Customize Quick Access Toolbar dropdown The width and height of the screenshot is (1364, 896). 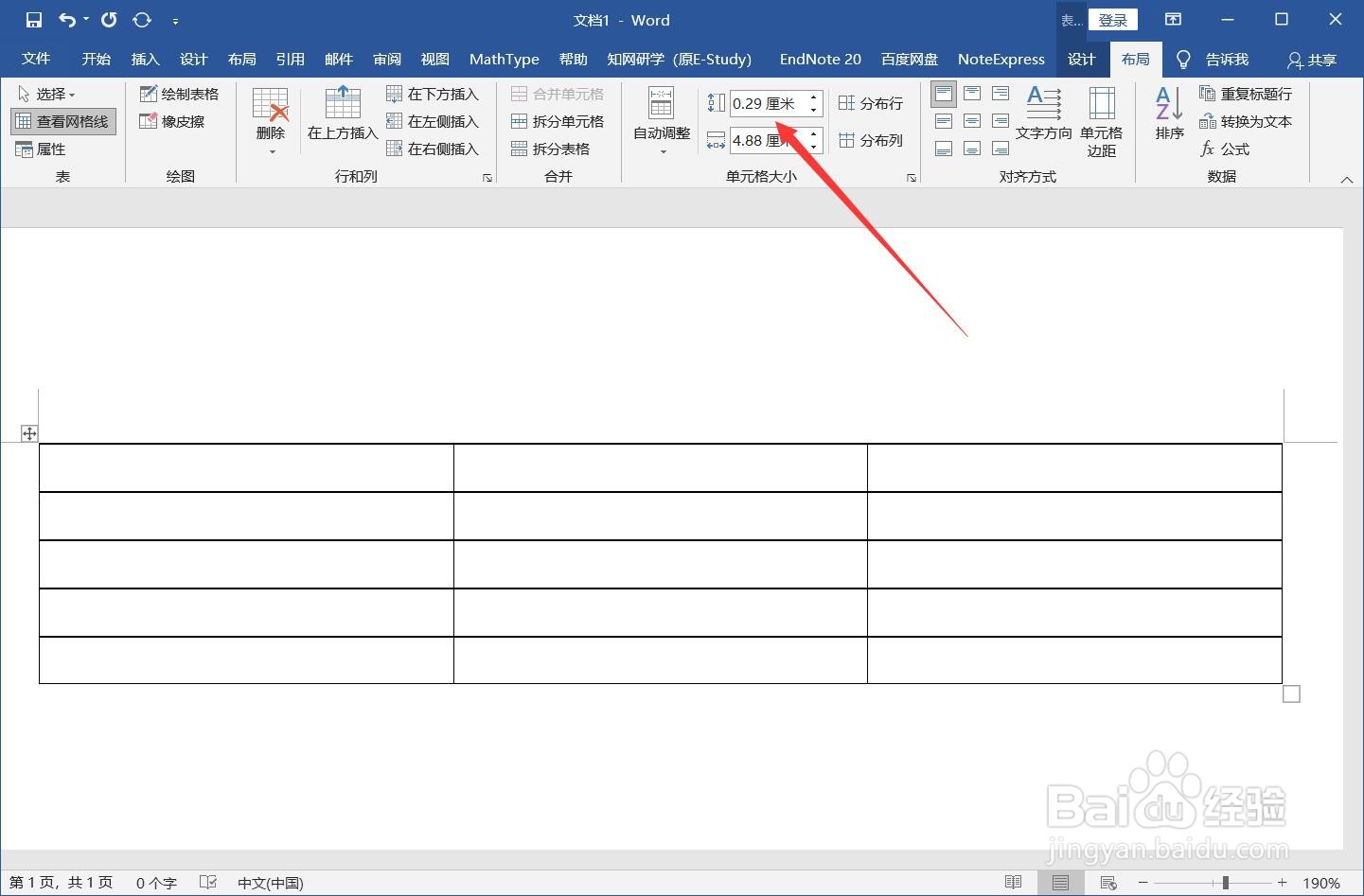175,21
